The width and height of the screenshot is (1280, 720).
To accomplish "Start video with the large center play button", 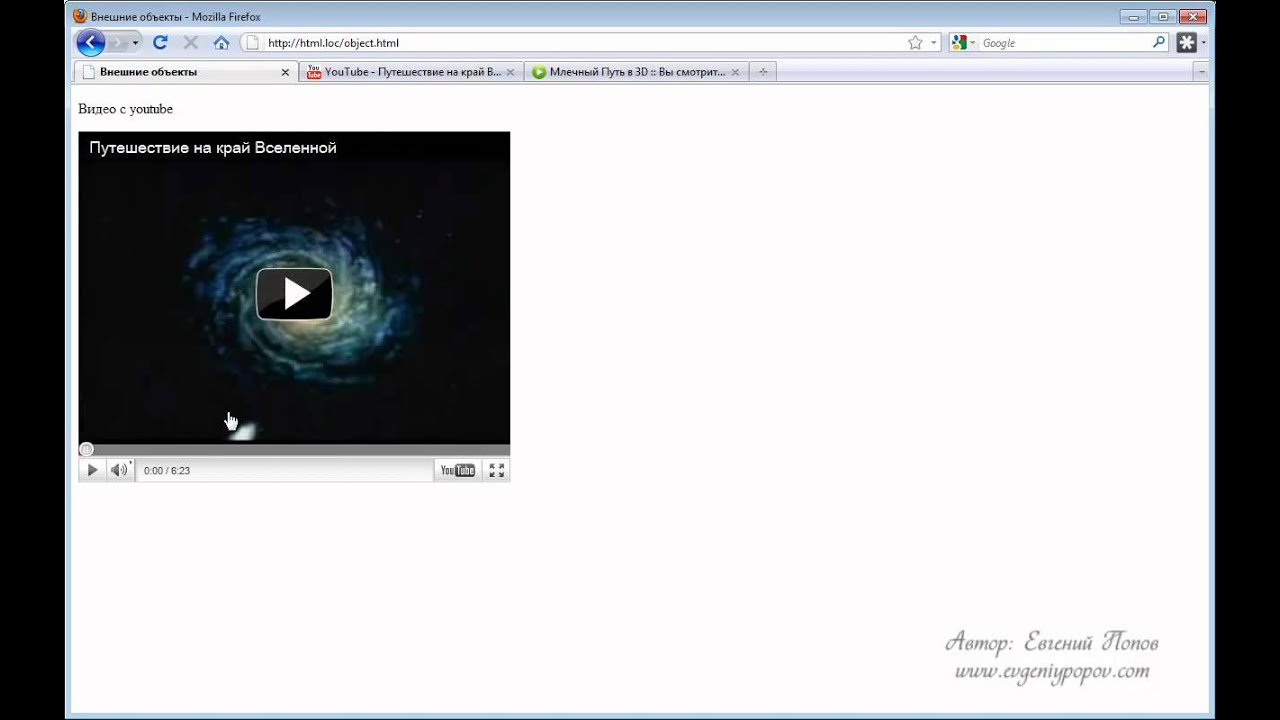I will (x=294, y=294).
